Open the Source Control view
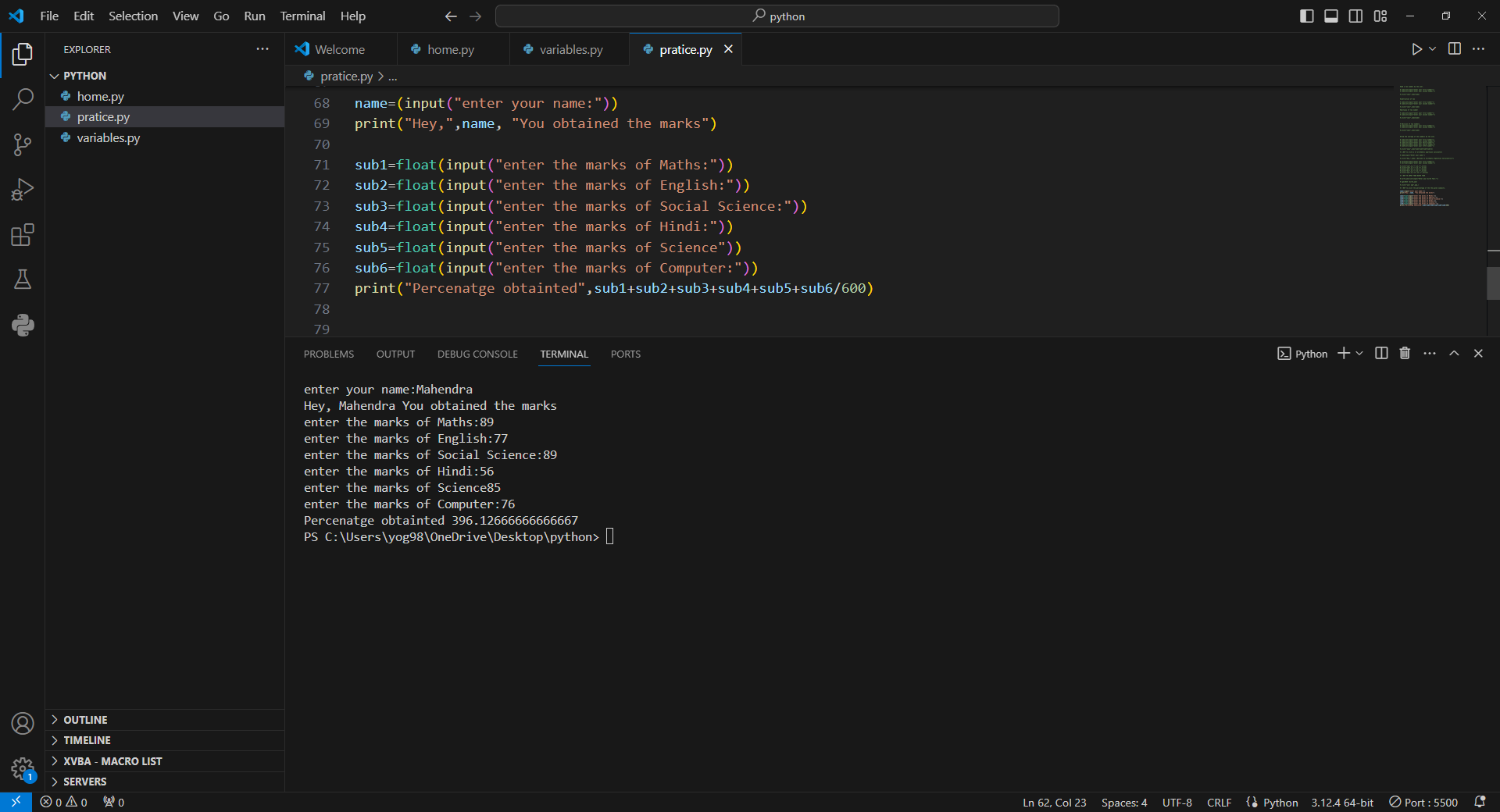Screen dimensions: 1500x812 coord(23,144)
